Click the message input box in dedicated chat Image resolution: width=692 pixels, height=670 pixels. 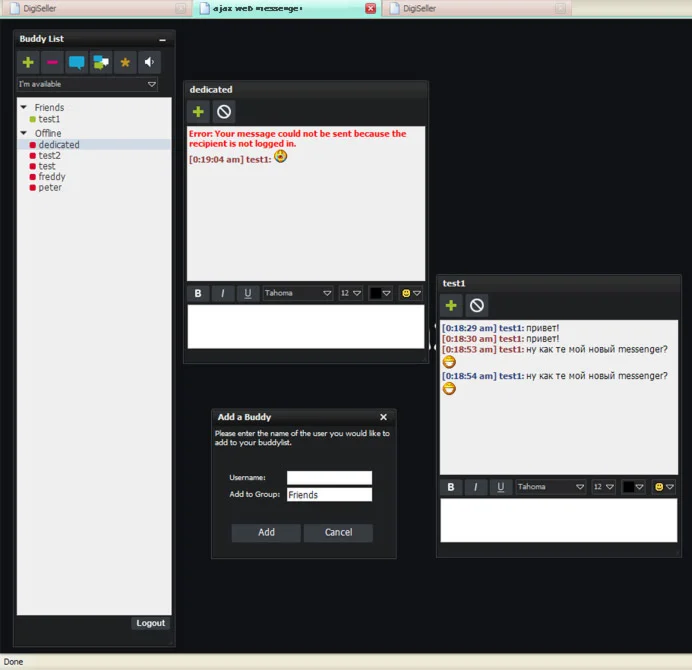click(306, 327)
